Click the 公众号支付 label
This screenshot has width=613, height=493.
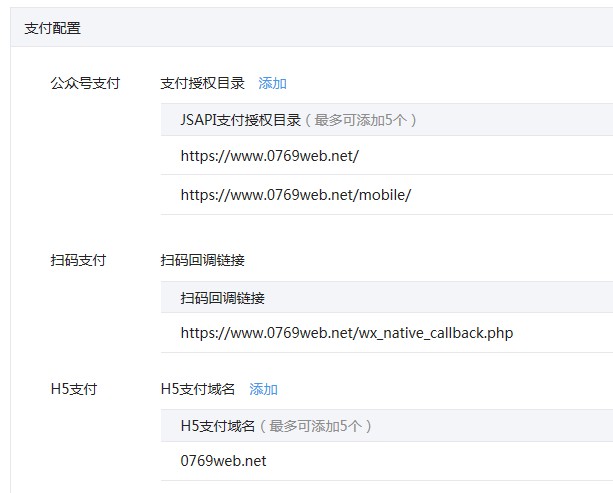[x=85, y=83]
